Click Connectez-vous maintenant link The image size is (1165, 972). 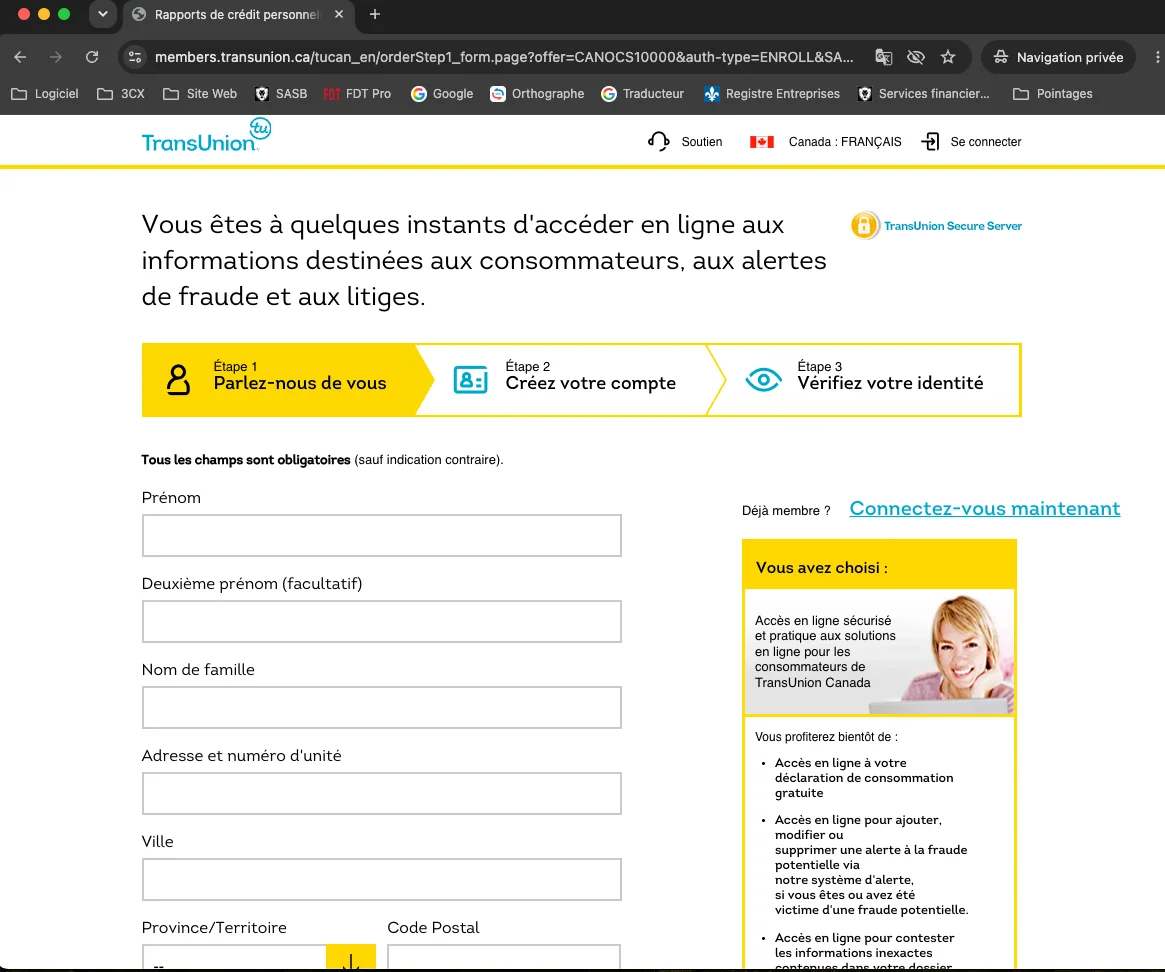pyautogui.click(x=984, y=508)
